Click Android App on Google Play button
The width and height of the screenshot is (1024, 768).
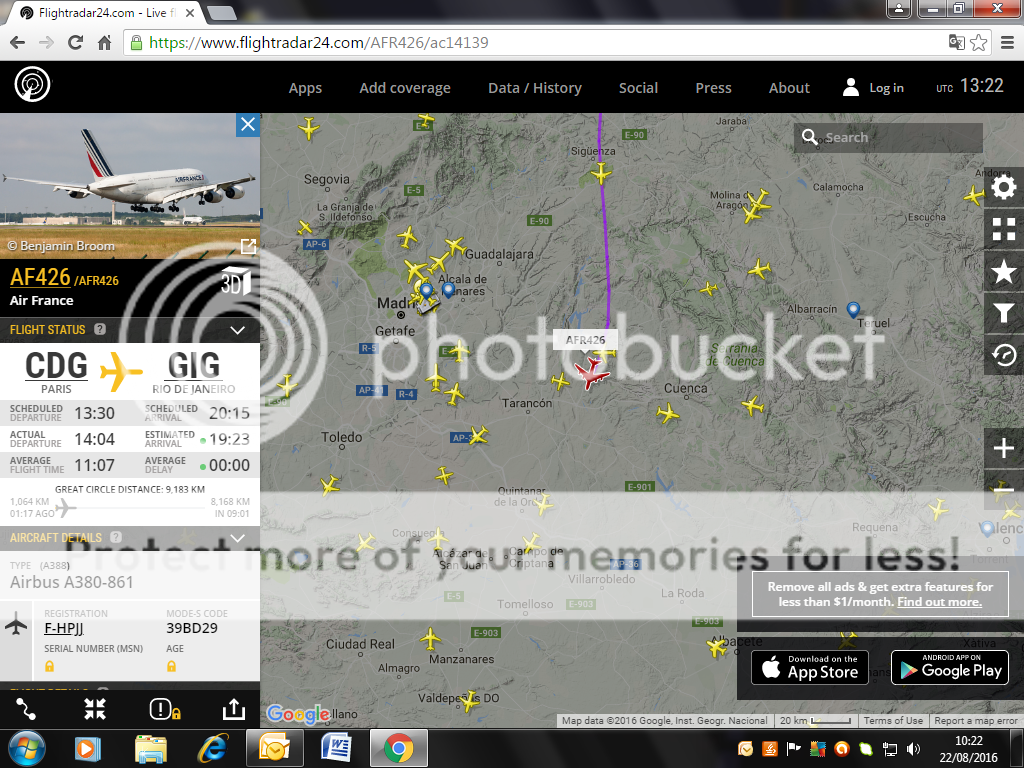point(950,667)
